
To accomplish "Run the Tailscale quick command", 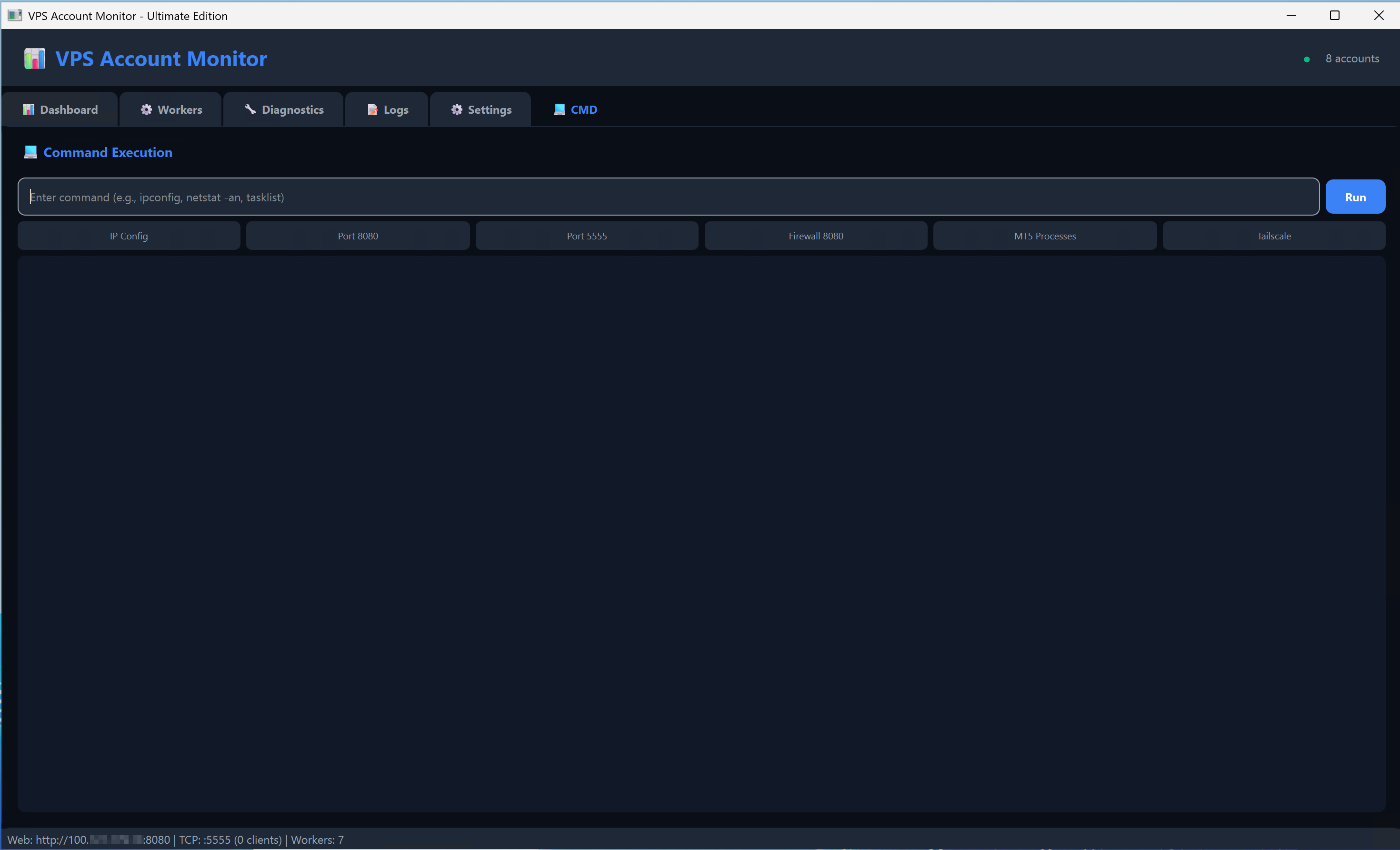I will tap(1274, 236).
